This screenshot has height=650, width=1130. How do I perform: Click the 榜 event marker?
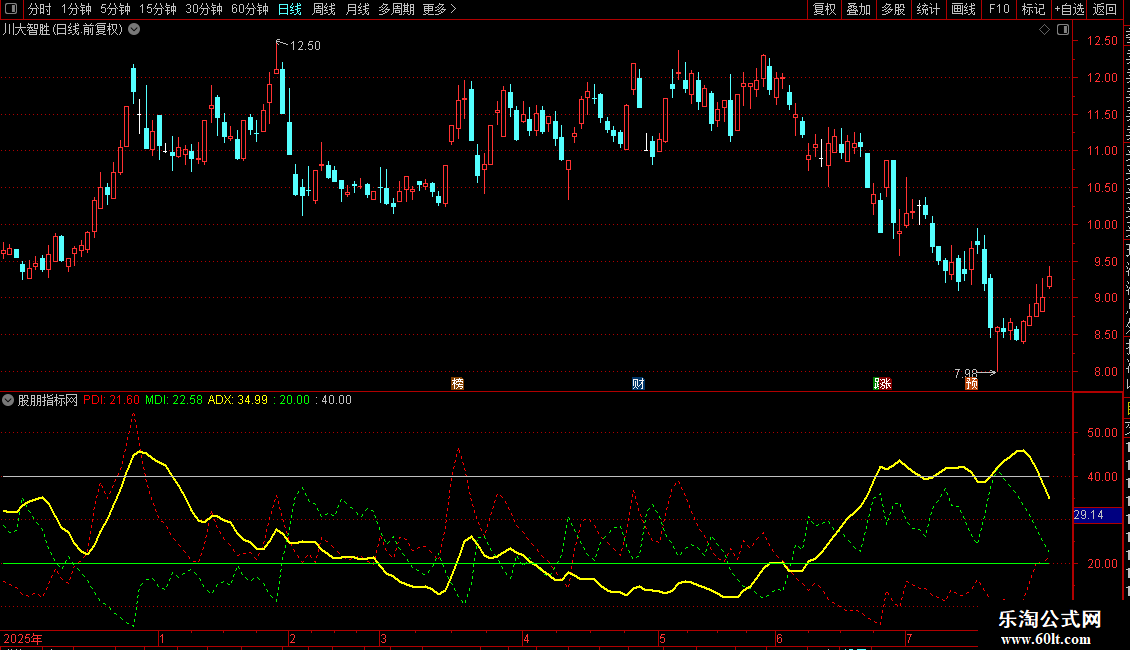click(458, 383)
